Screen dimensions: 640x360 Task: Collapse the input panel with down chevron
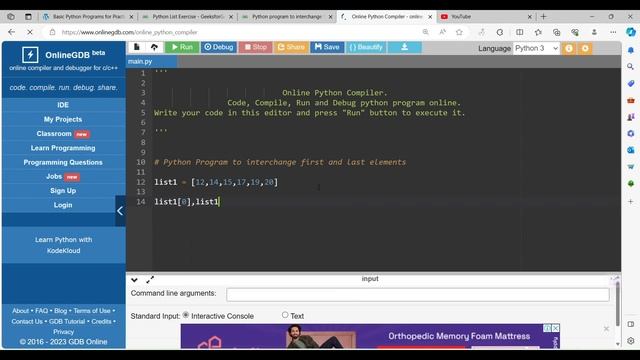[x=134, y=280]
